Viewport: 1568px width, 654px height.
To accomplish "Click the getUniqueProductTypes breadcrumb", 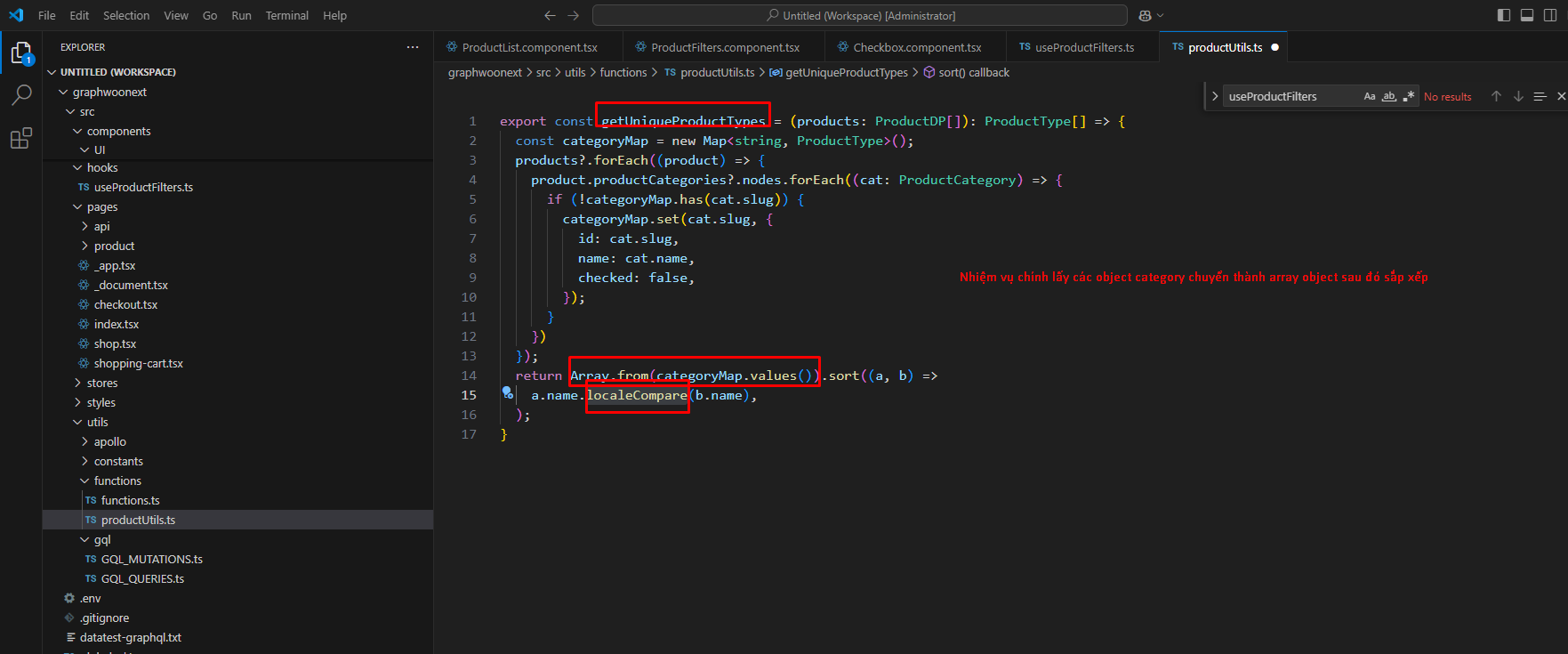I will click(x=846, y=72).
